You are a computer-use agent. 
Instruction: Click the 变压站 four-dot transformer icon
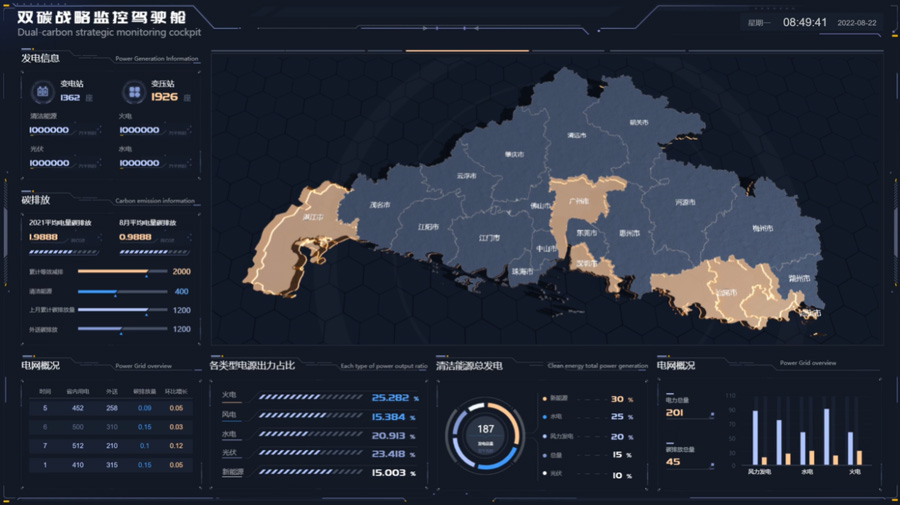(x=133, y=92)
